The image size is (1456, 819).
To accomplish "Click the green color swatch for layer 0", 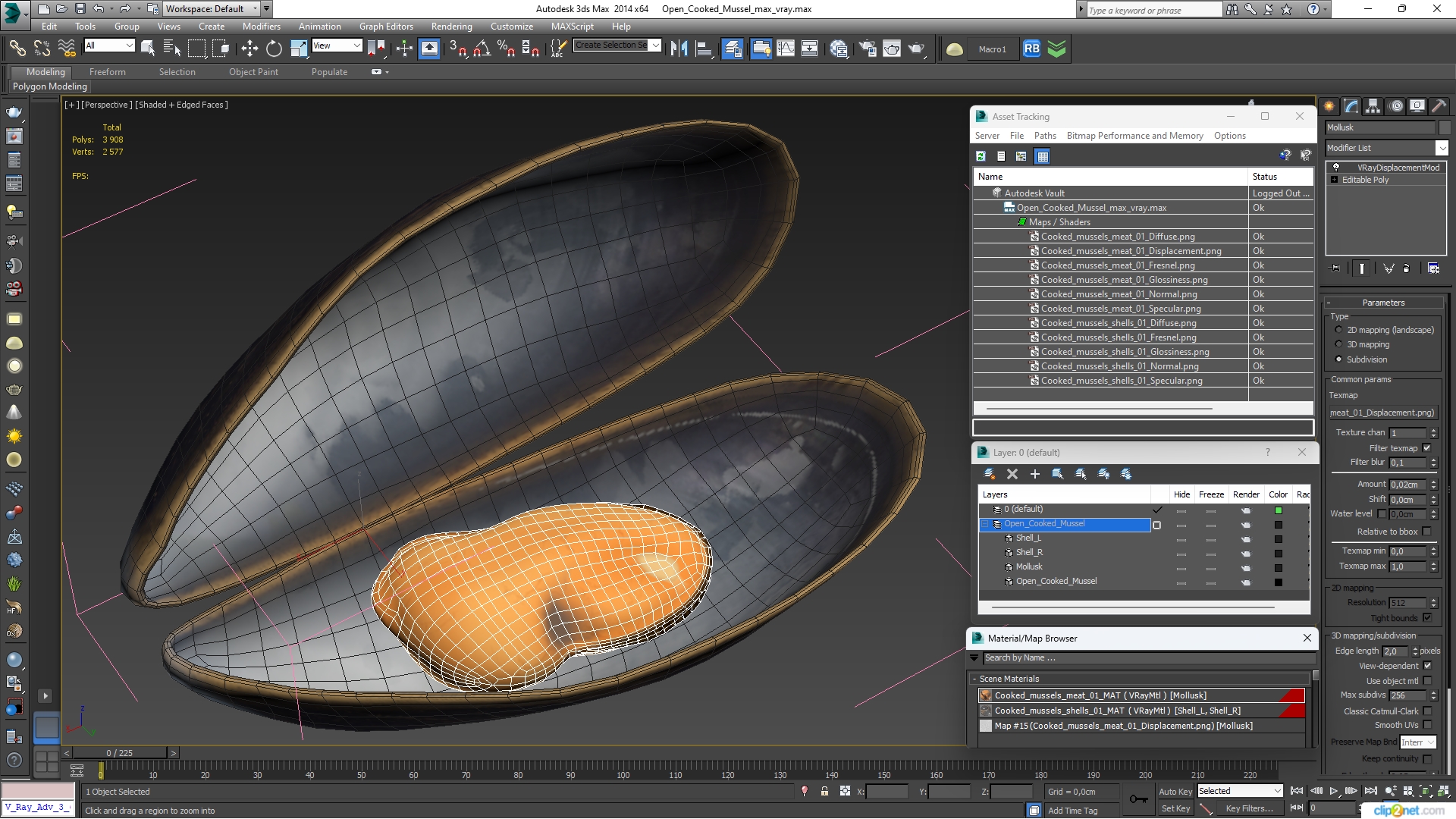I will [1278, 510].
